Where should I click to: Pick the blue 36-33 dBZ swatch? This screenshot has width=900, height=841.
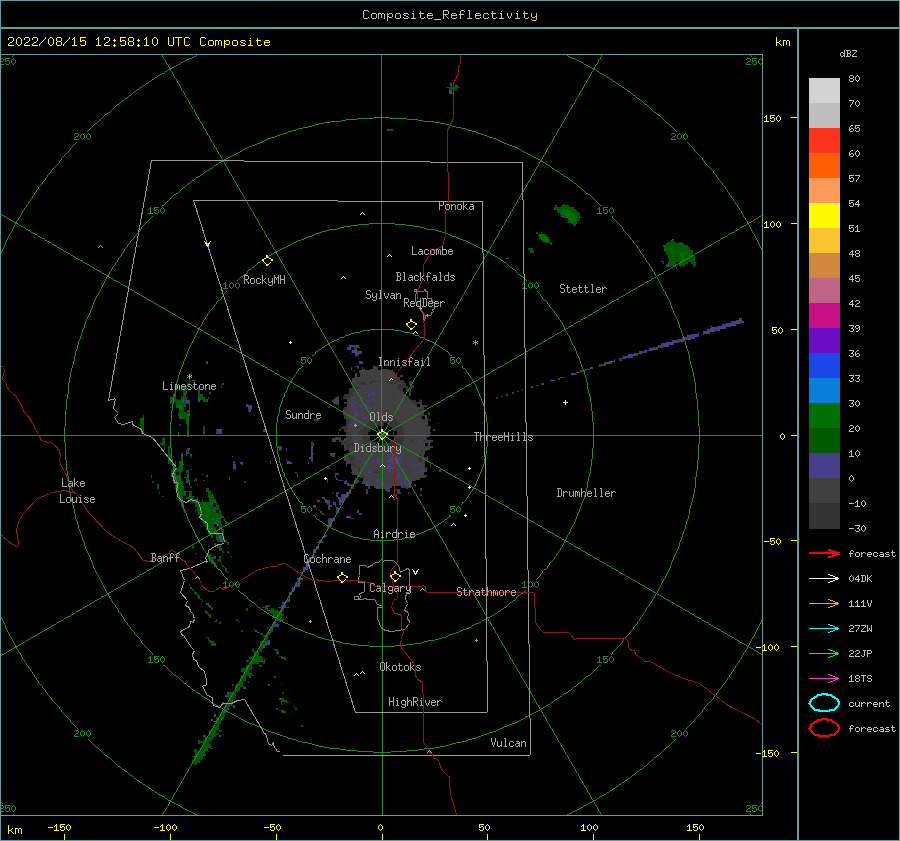[824, 366]
